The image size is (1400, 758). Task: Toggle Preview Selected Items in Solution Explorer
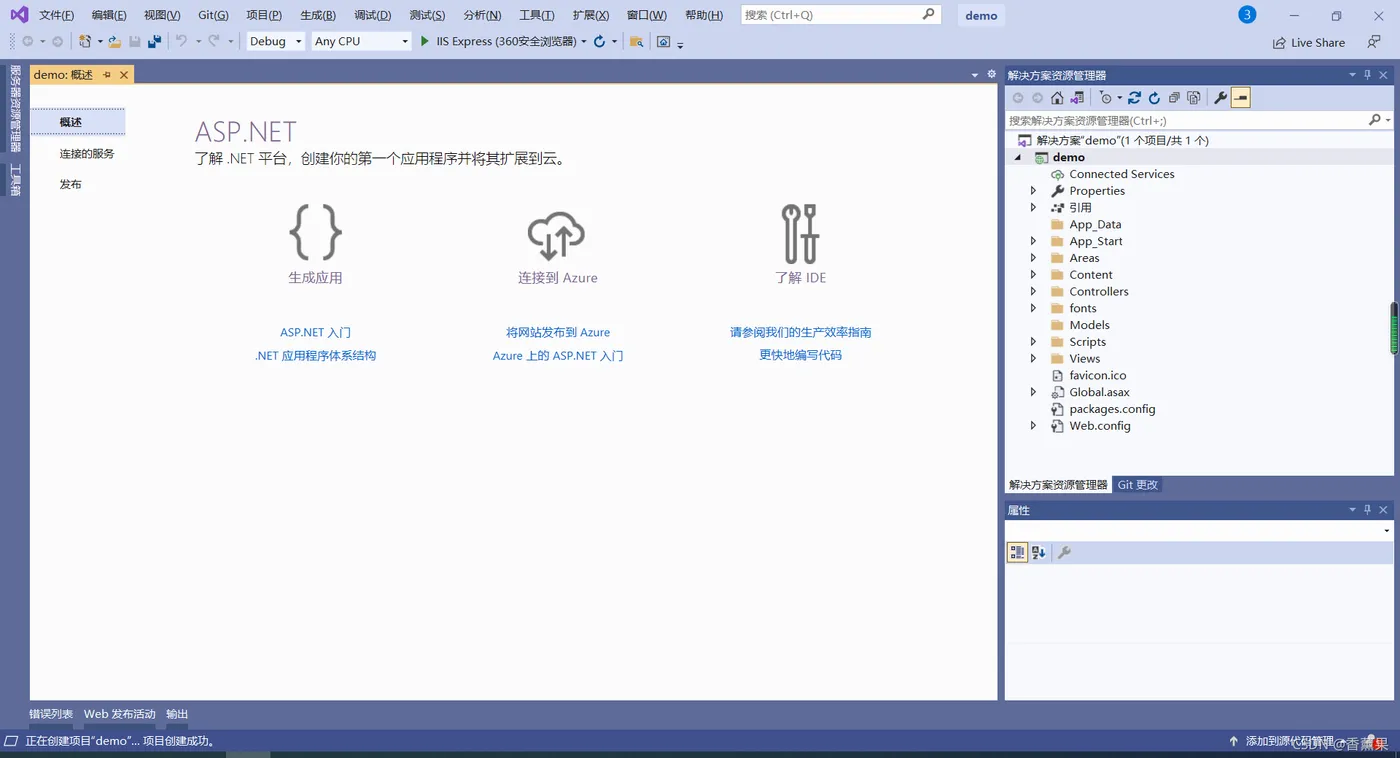pos(1240,98)
